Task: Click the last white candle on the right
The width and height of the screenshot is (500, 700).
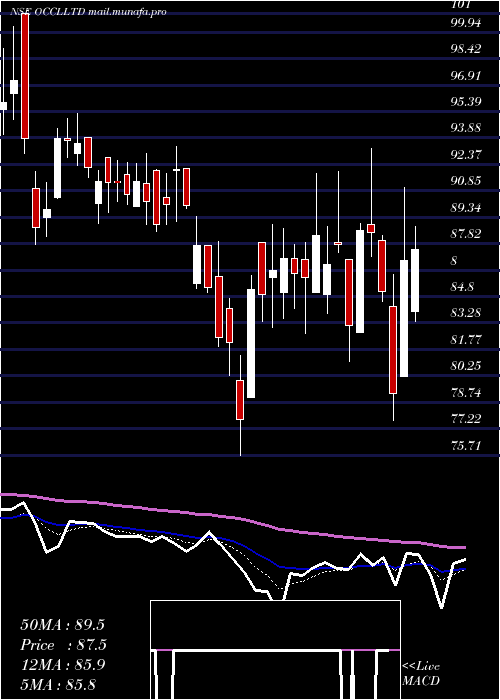Action: [415, 280]
